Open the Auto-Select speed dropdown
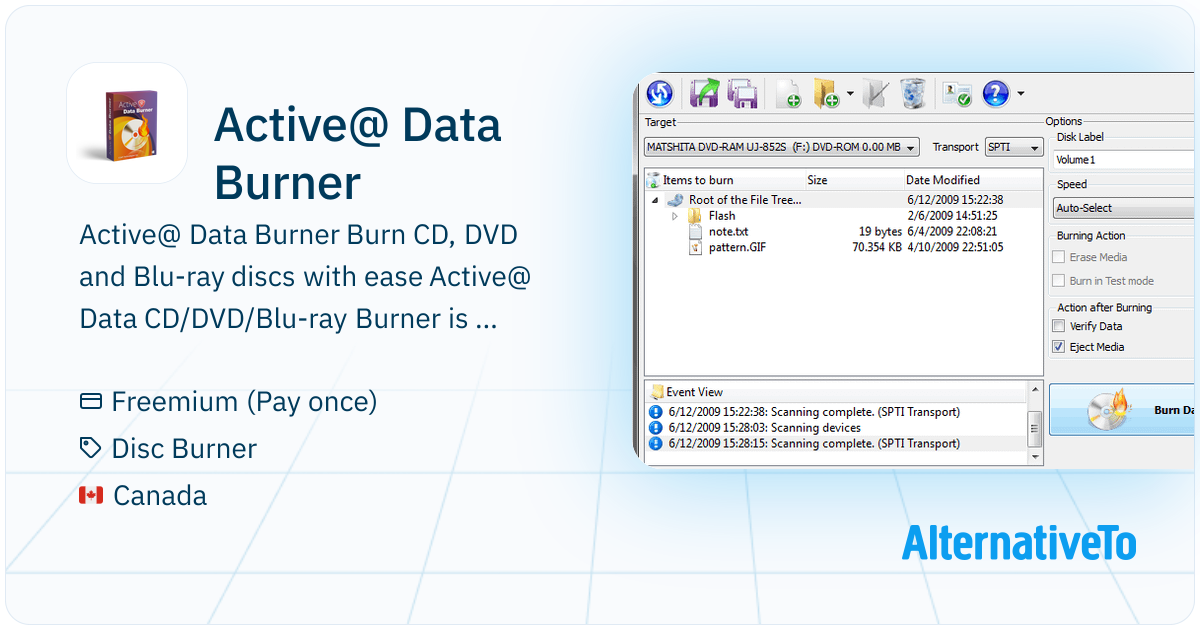Screen dimensions: 1200x630 point(1124,208)
